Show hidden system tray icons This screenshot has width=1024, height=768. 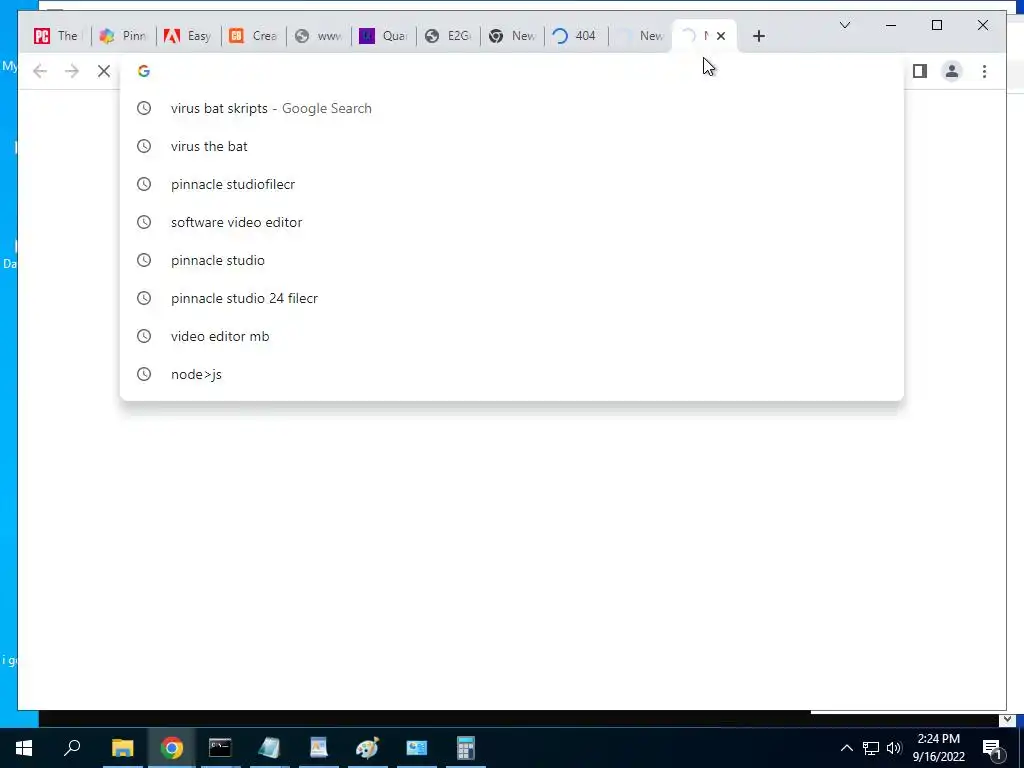pos(846,748)
